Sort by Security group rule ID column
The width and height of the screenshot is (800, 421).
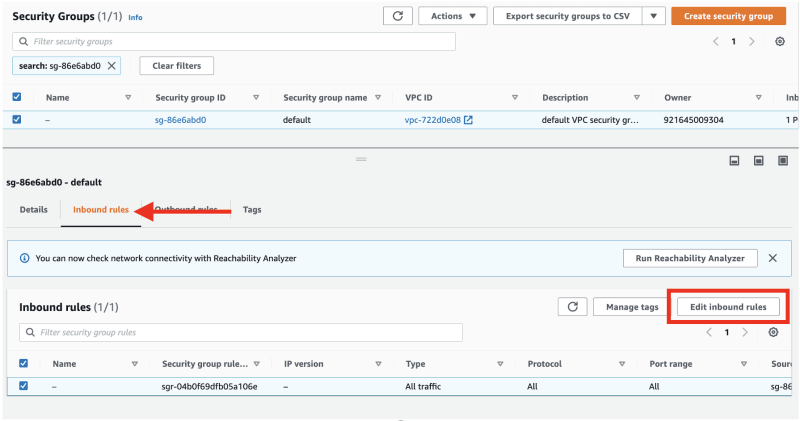click(257, 364)
